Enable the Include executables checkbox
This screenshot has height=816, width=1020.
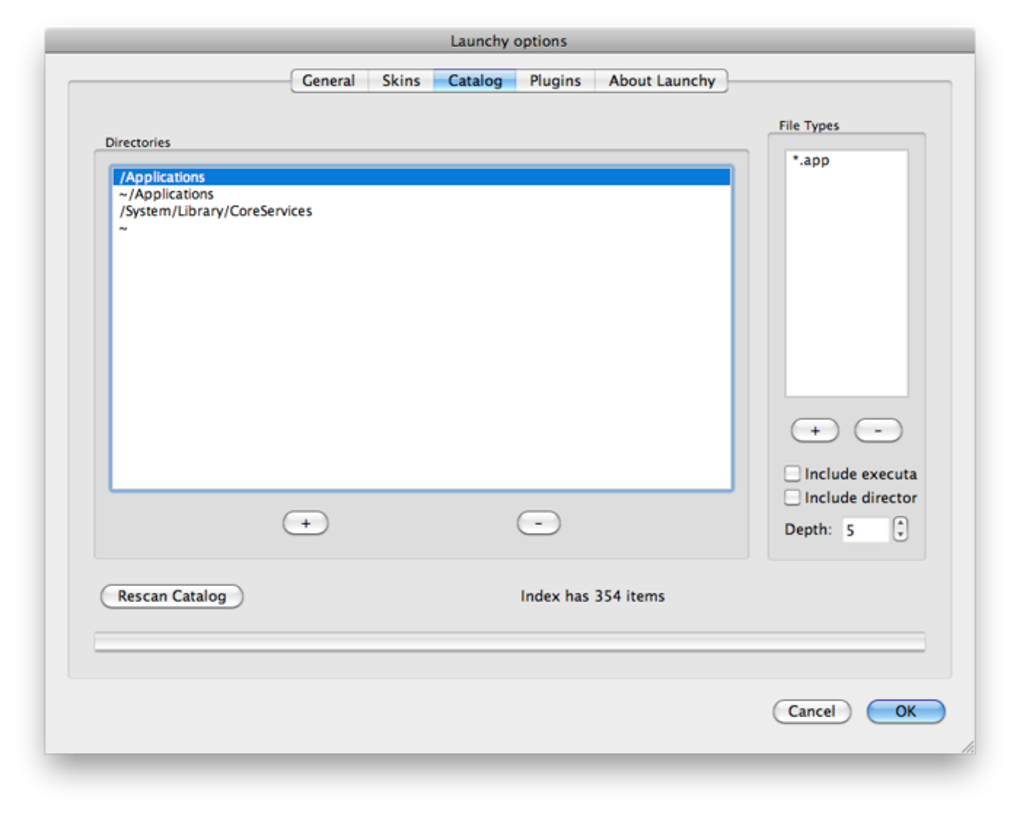tap(792, 473)
